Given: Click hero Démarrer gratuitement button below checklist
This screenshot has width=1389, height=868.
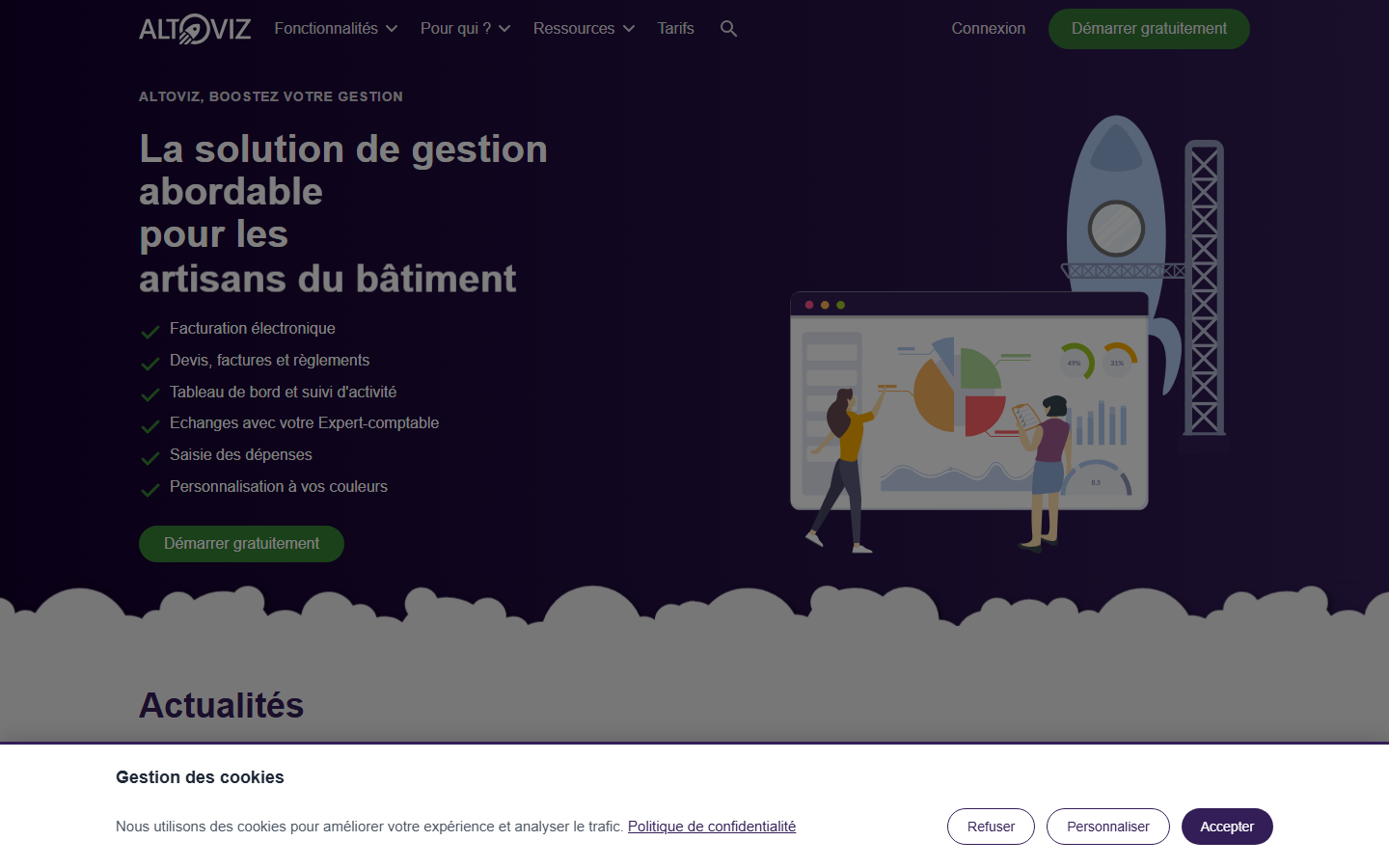Looking at the screenshot, I should click(241, 544).
